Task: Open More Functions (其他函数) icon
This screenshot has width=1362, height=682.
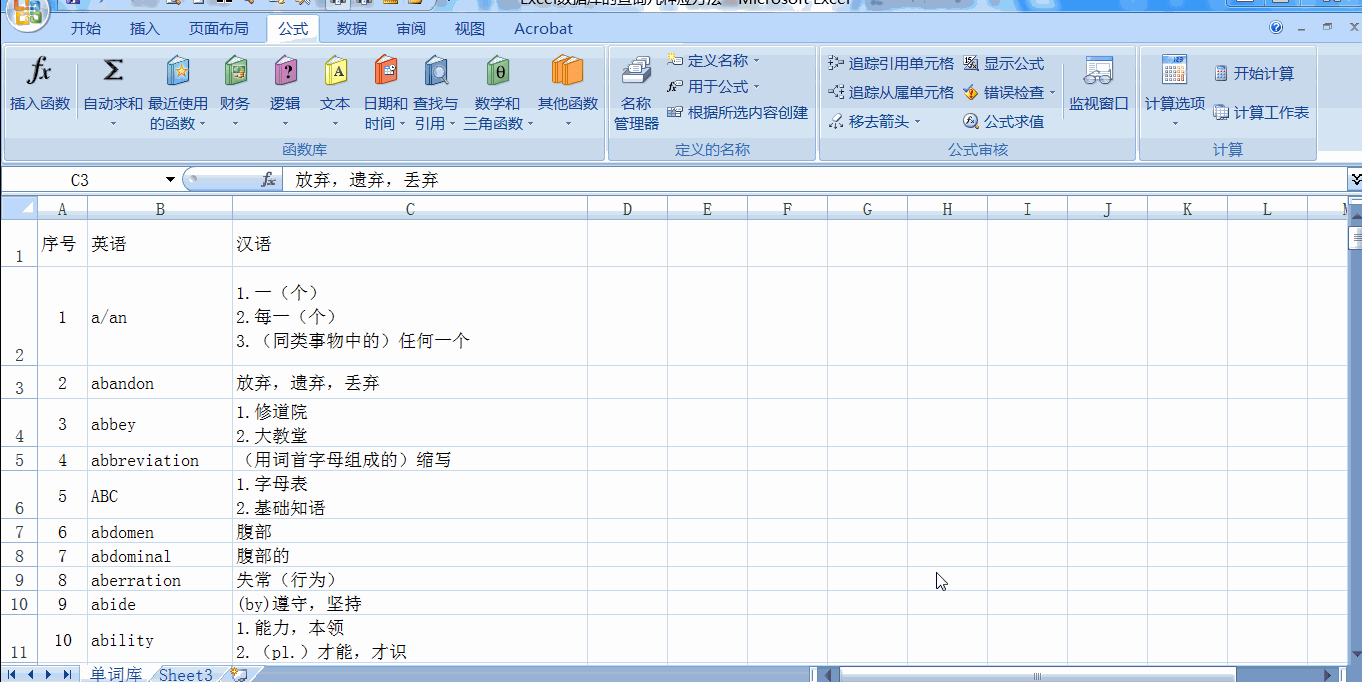Action: pyautogui.click(x=567, y=71)
